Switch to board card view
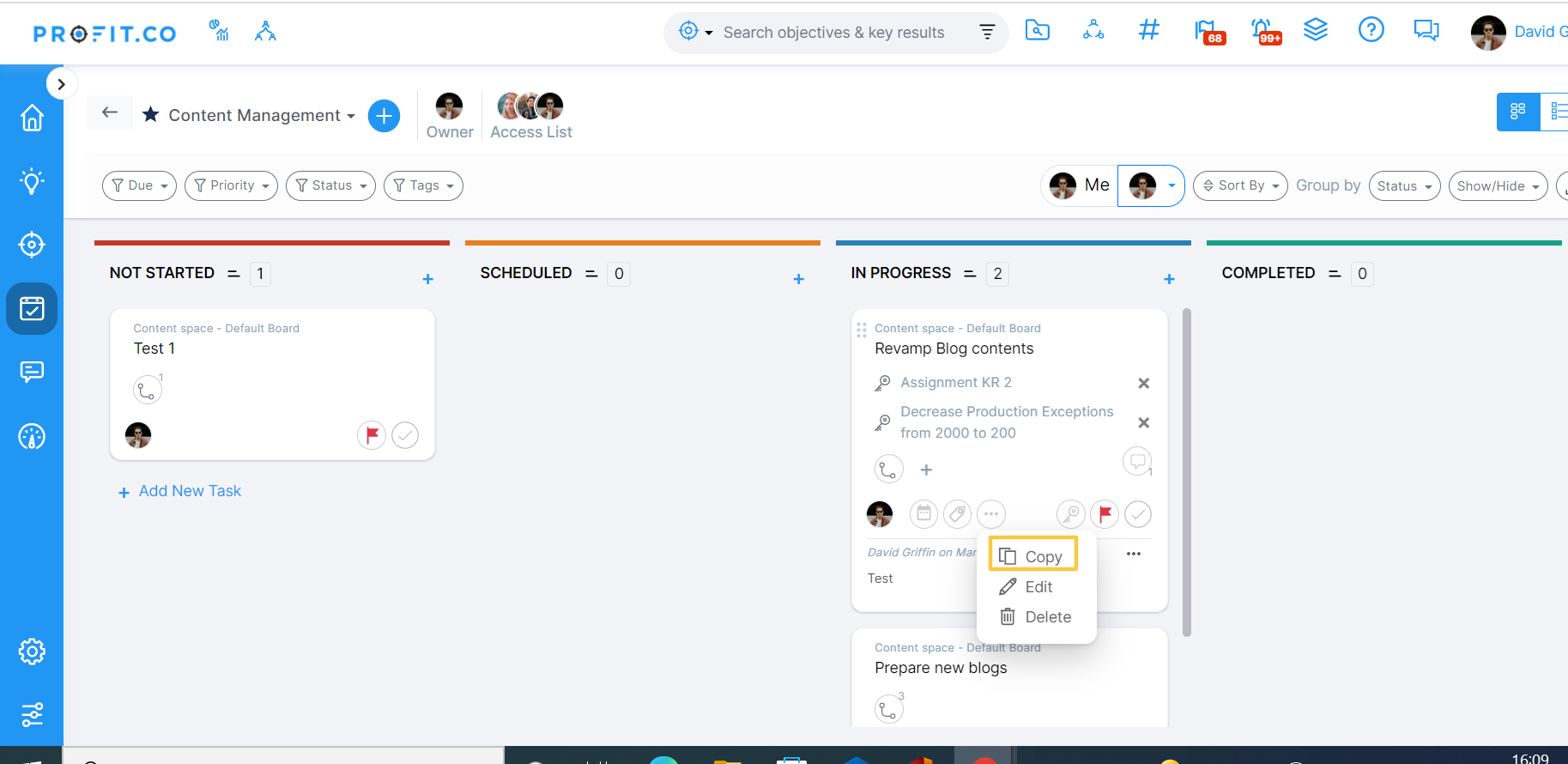 coord(1517,112)
